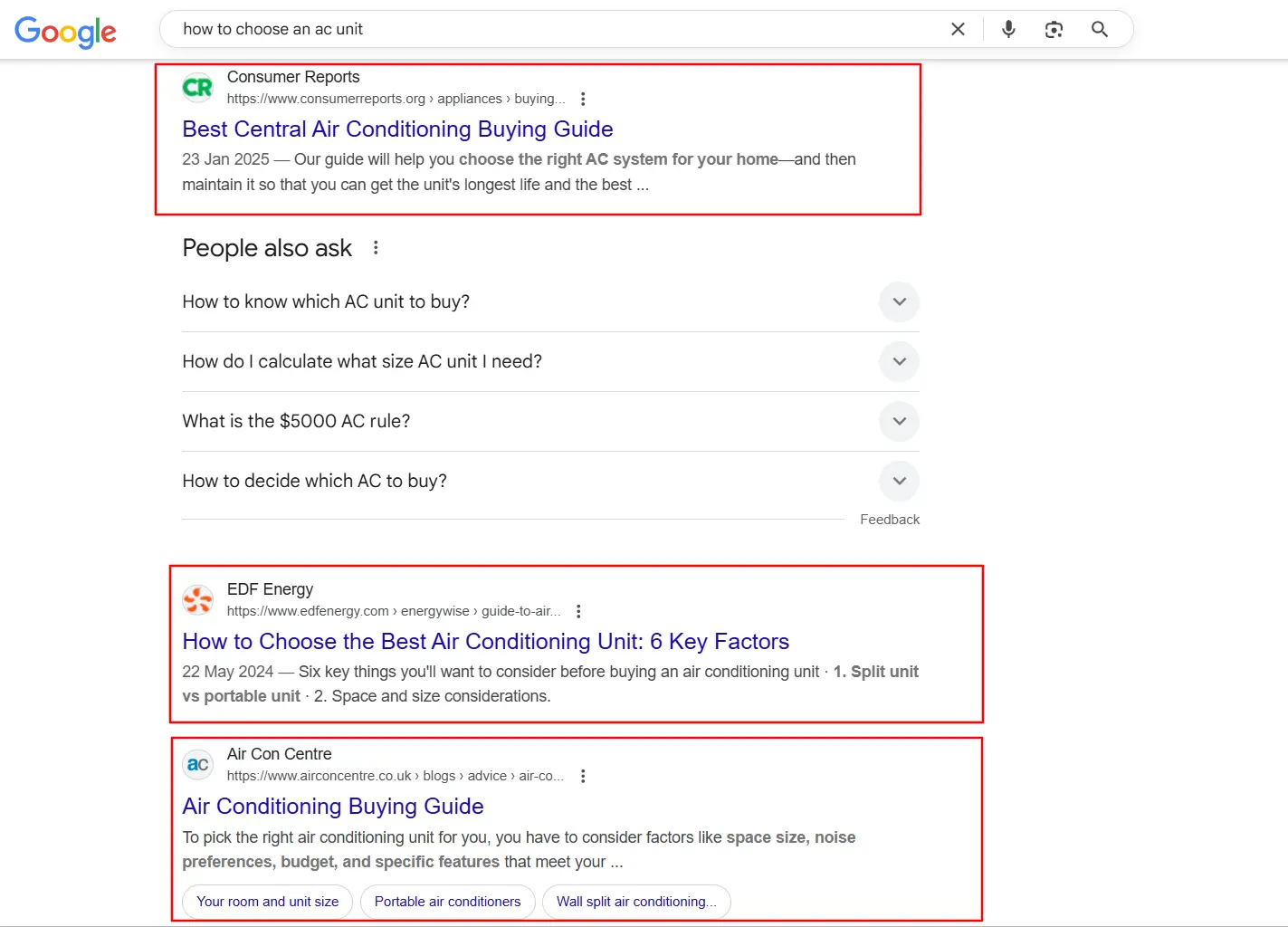The width and height of the screenshot is (1288, 927).
Task: Click the edfenergy.com URL breadcrumb
Action: pos(394,611)
